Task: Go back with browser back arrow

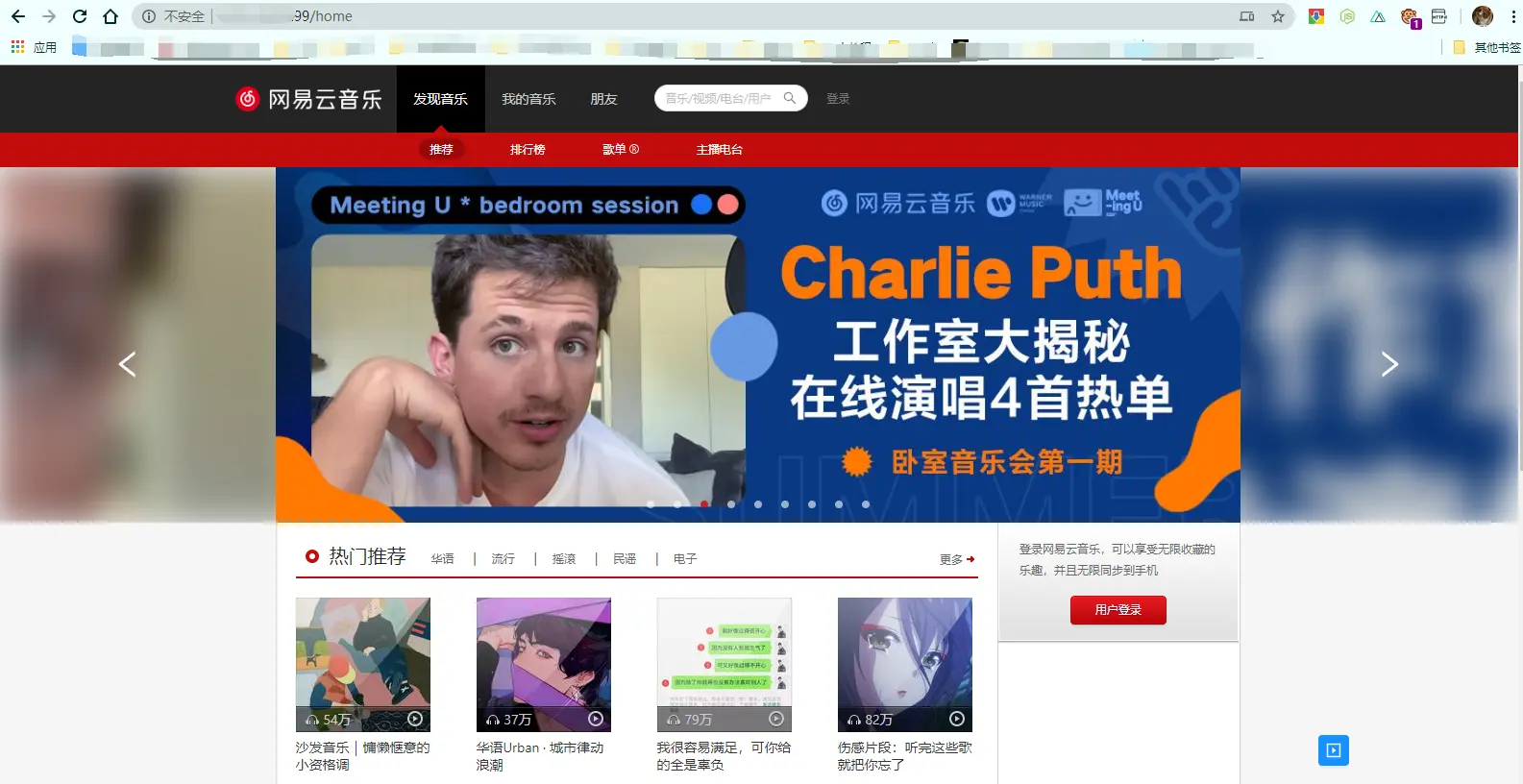Action: tap(18, 16)
